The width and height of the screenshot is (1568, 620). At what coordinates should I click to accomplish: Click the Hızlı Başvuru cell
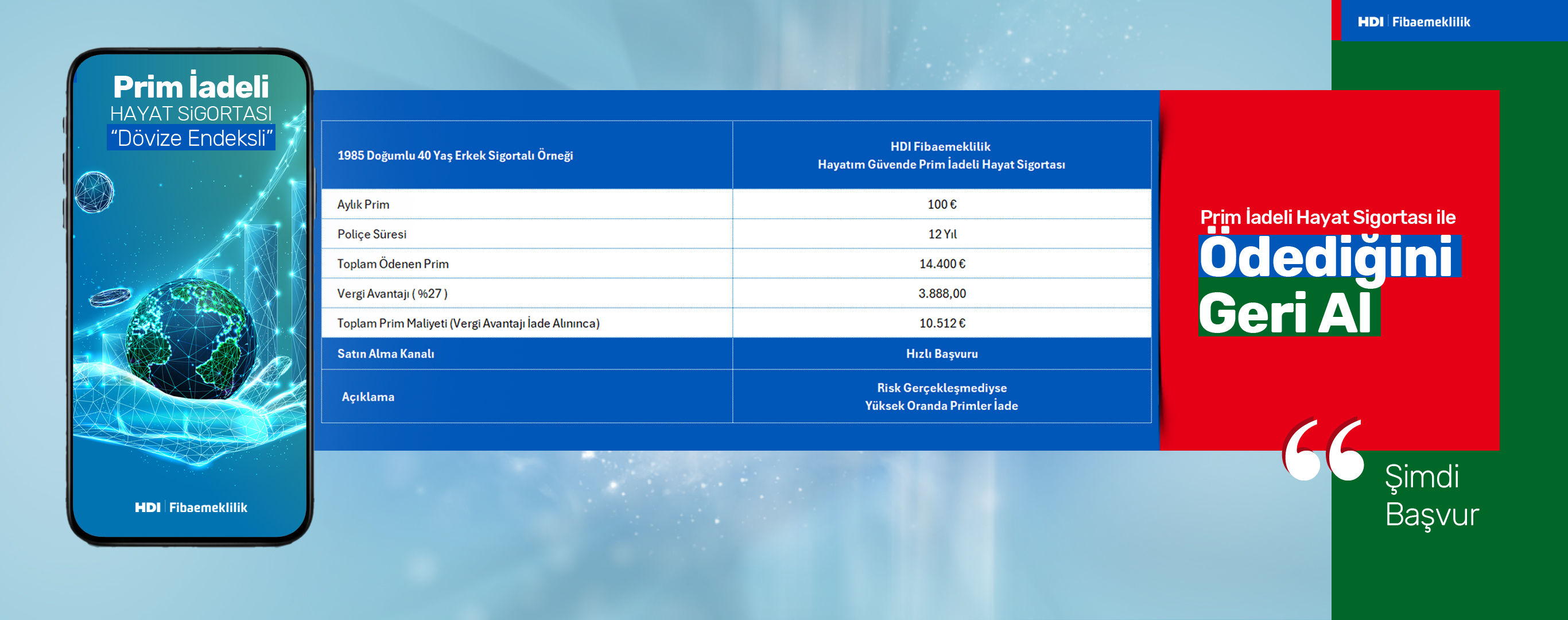pos(941,354)
